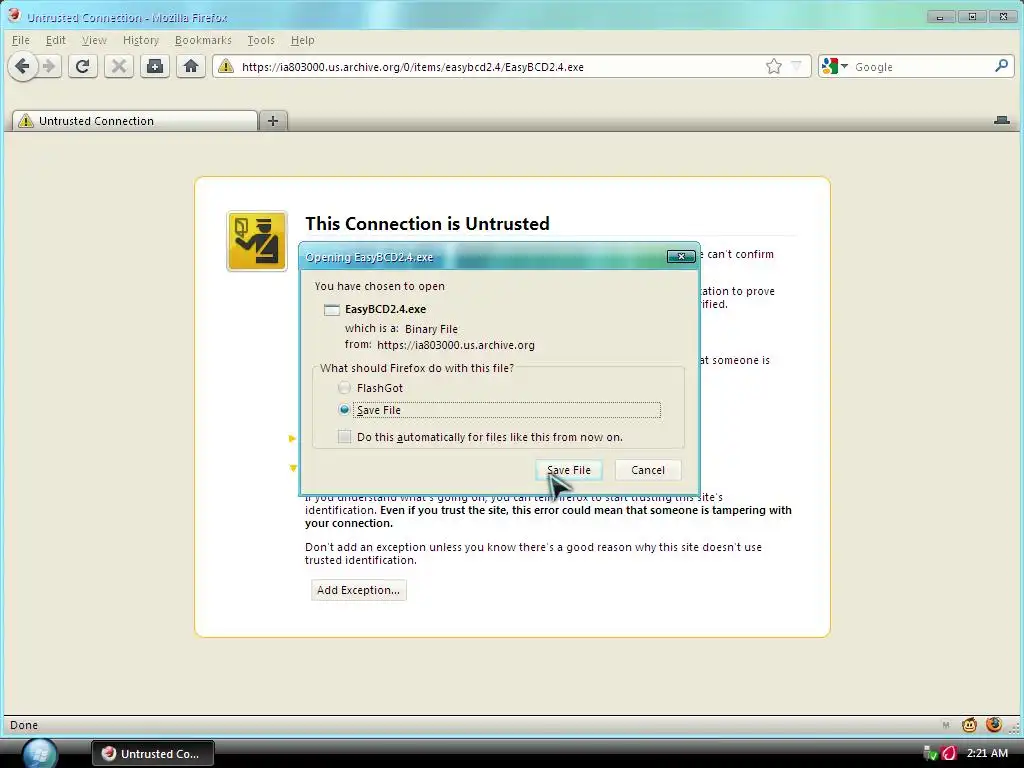Go to the Home page
Screen dimensions: 1024x768
pos(191,66)
